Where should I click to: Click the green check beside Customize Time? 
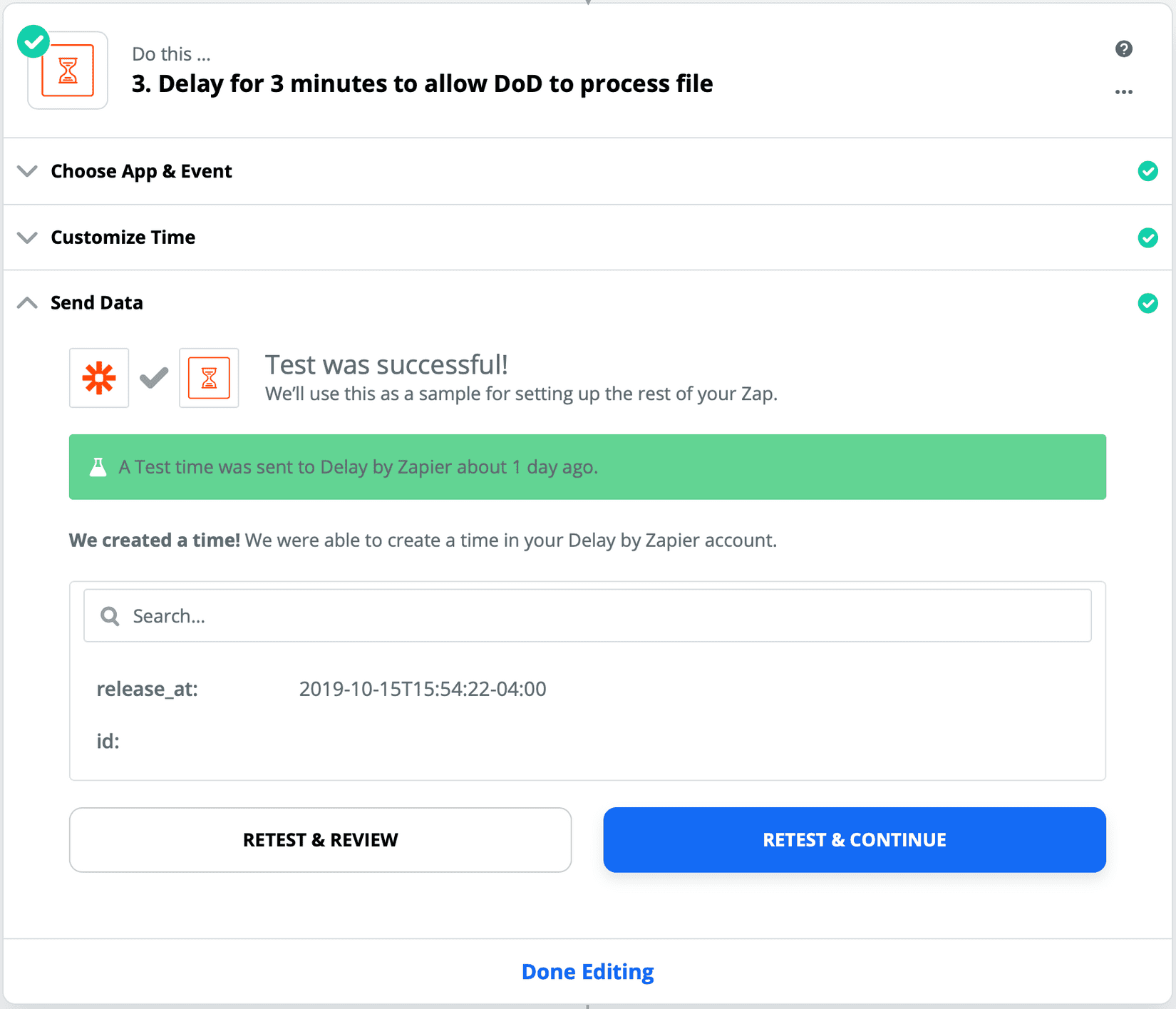pos(1148,237)
